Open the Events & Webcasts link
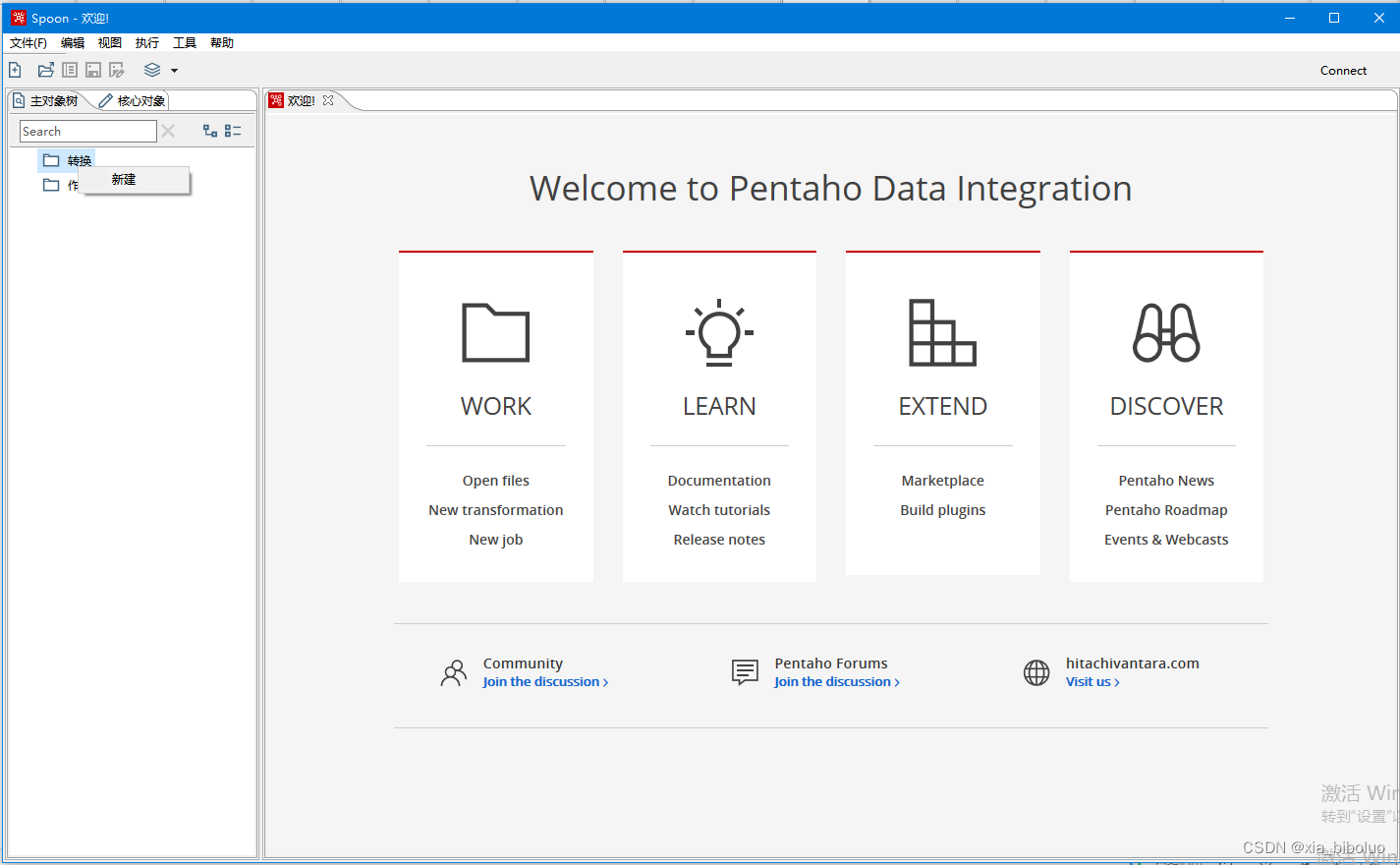 tap(1166, 540)
